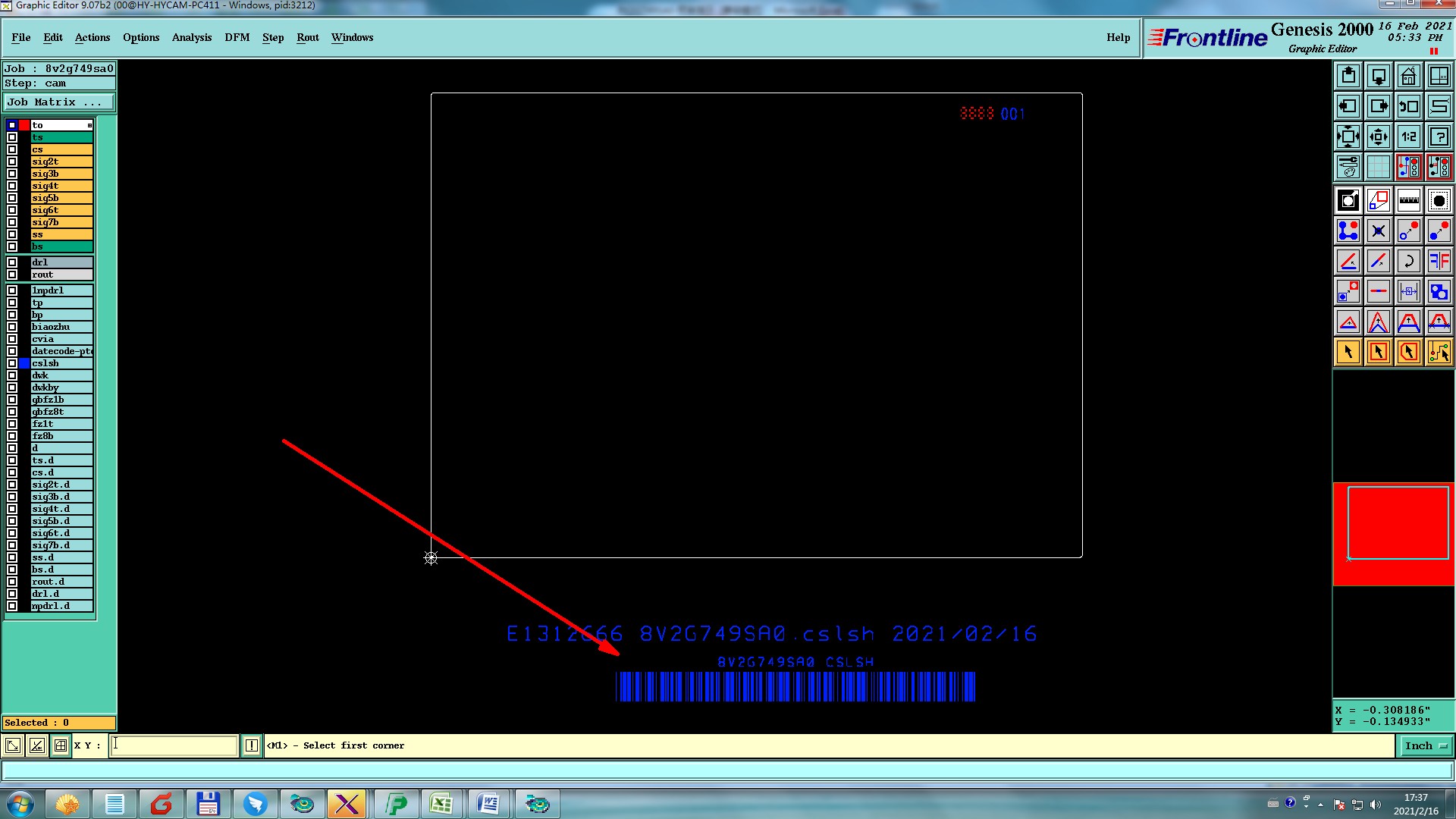Click the Home view house icon
The height and width of the screenshot is (819, 1456).
(x=1408, y=76)
